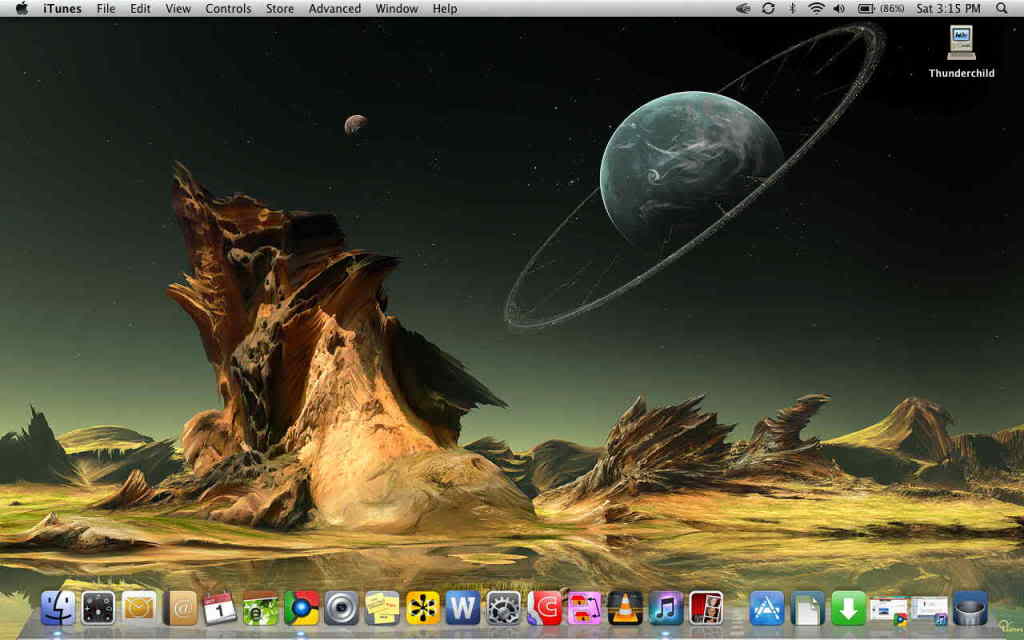Open System Preferences gear icon

pos(503,607)
